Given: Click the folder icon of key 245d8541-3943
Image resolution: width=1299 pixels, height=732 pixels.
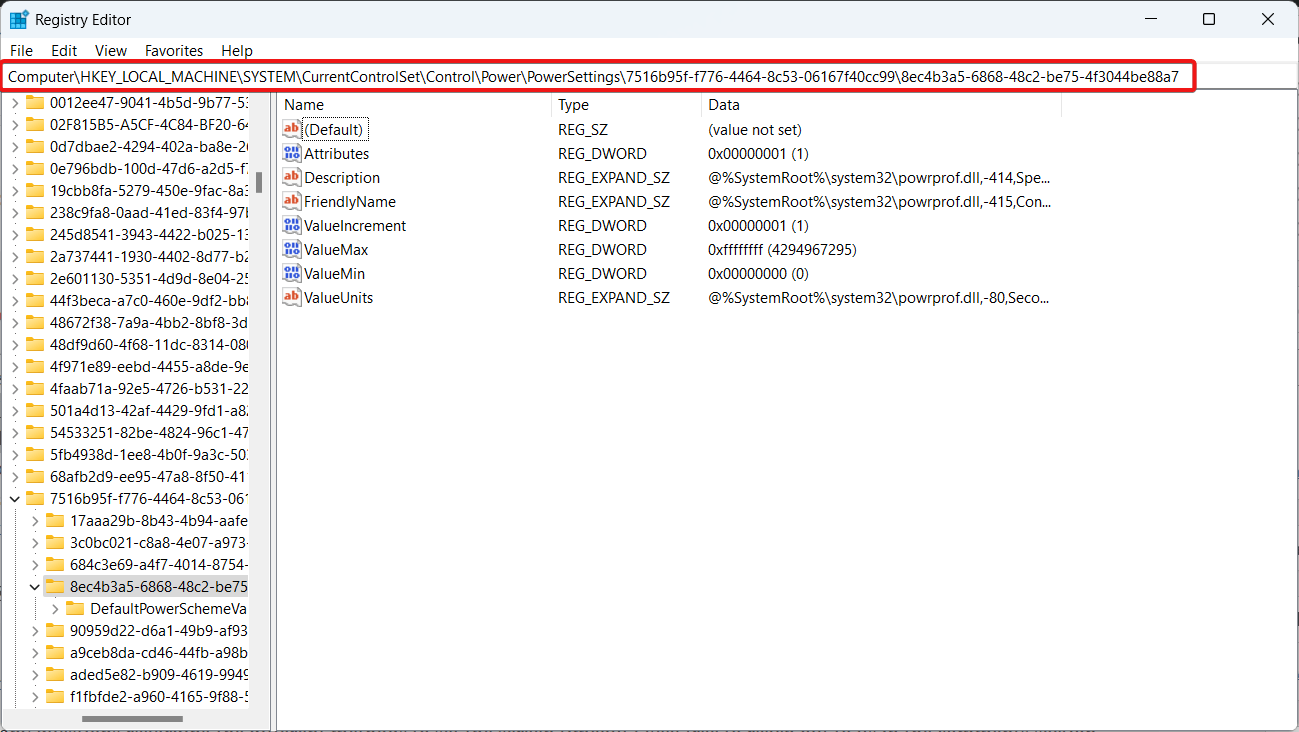Looking at the screenshot, I should (x=35, y=234).
